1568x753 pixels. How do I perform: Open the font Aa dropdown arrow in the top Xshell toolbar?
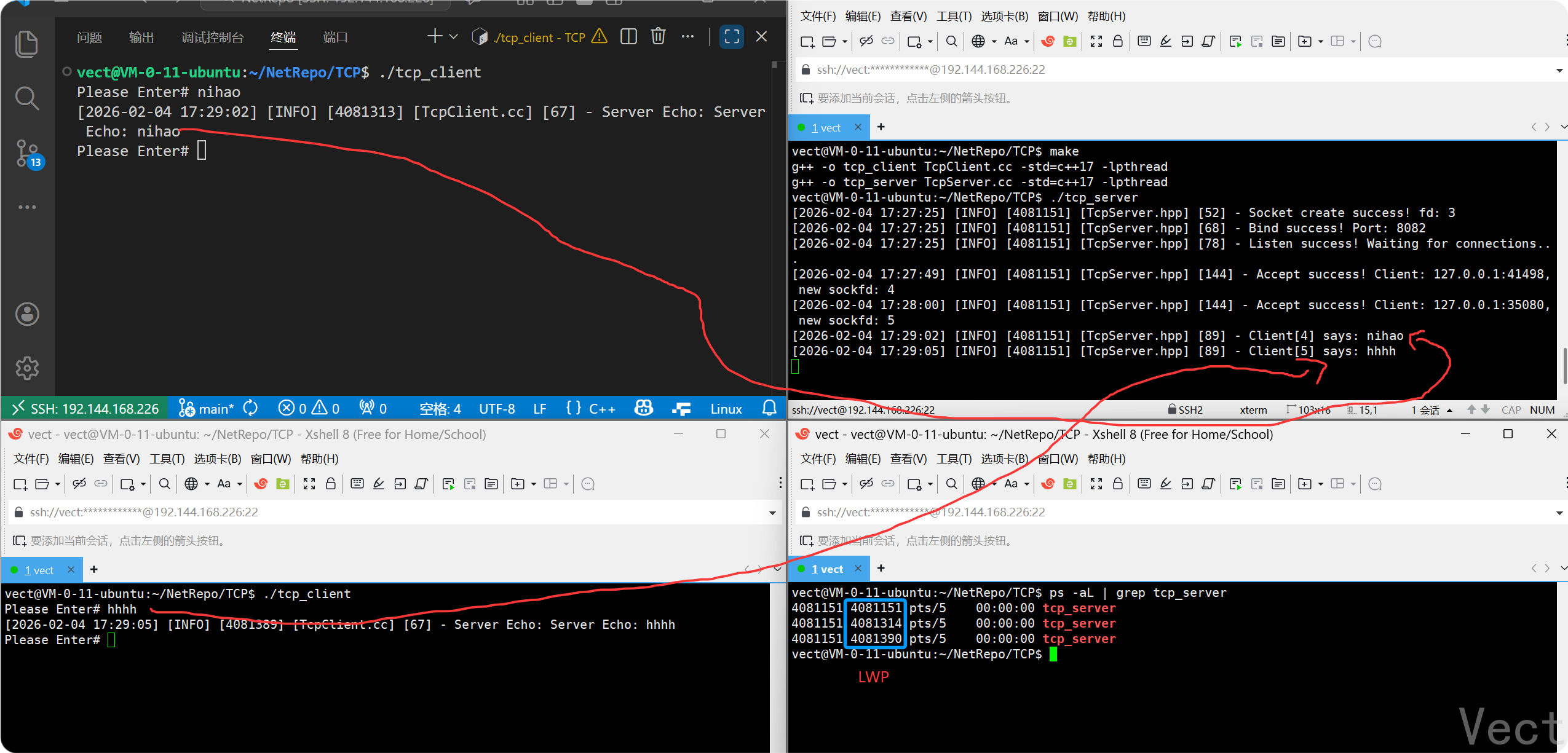(1027, 42)
